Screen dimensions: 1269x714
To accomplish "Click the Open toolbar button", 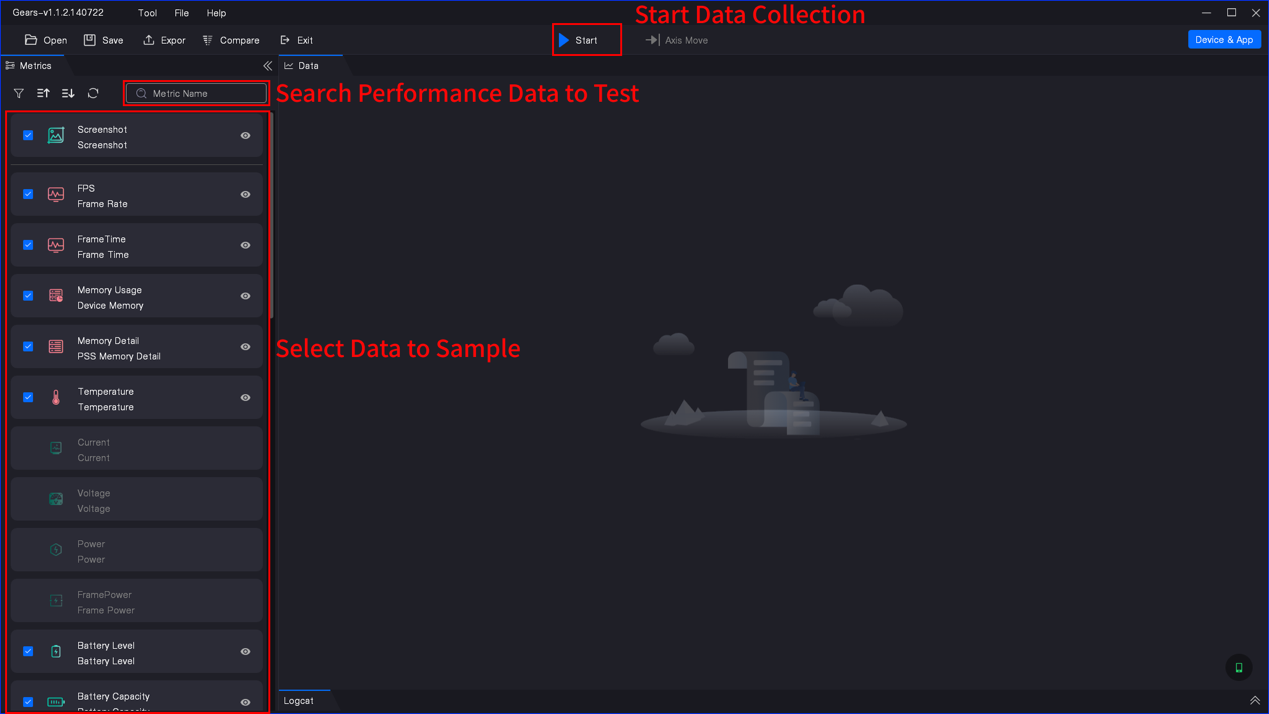I will click(45, 40).
